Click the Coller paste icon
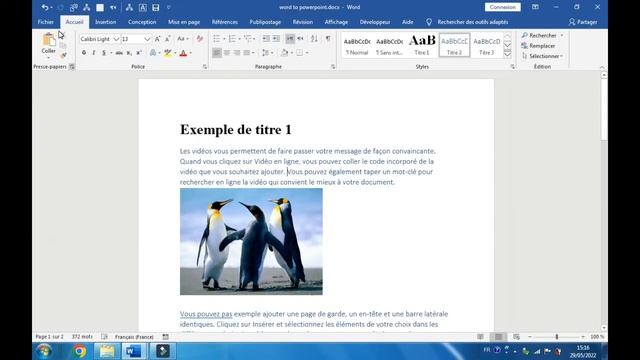 [x=49, y=40]
